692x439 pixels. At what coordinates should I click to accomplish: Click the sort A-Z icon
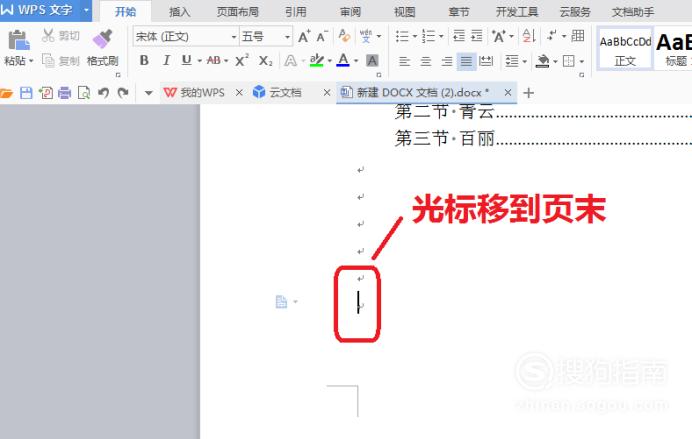point(529,36)
